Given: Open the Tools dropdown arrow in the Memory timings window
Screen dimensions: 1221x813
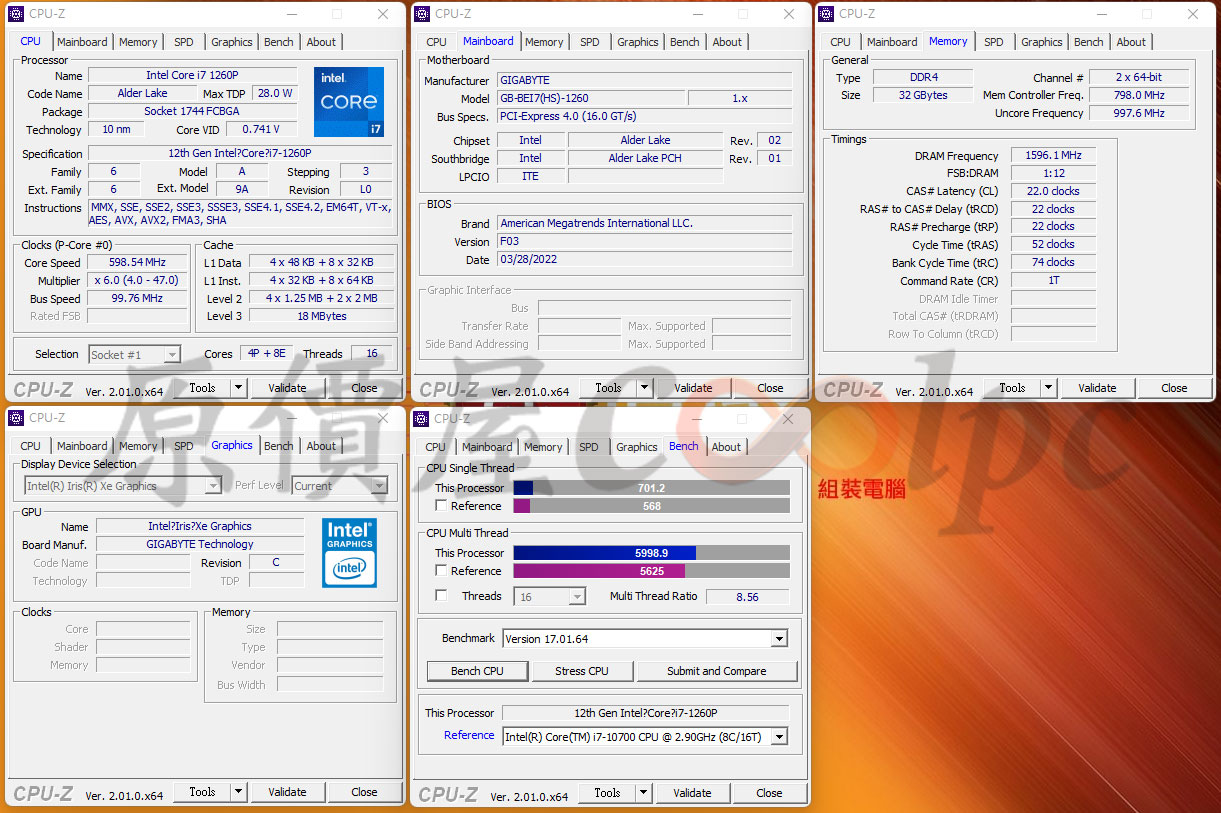Looking at the screenshot, I should (x=1049, y=388).
